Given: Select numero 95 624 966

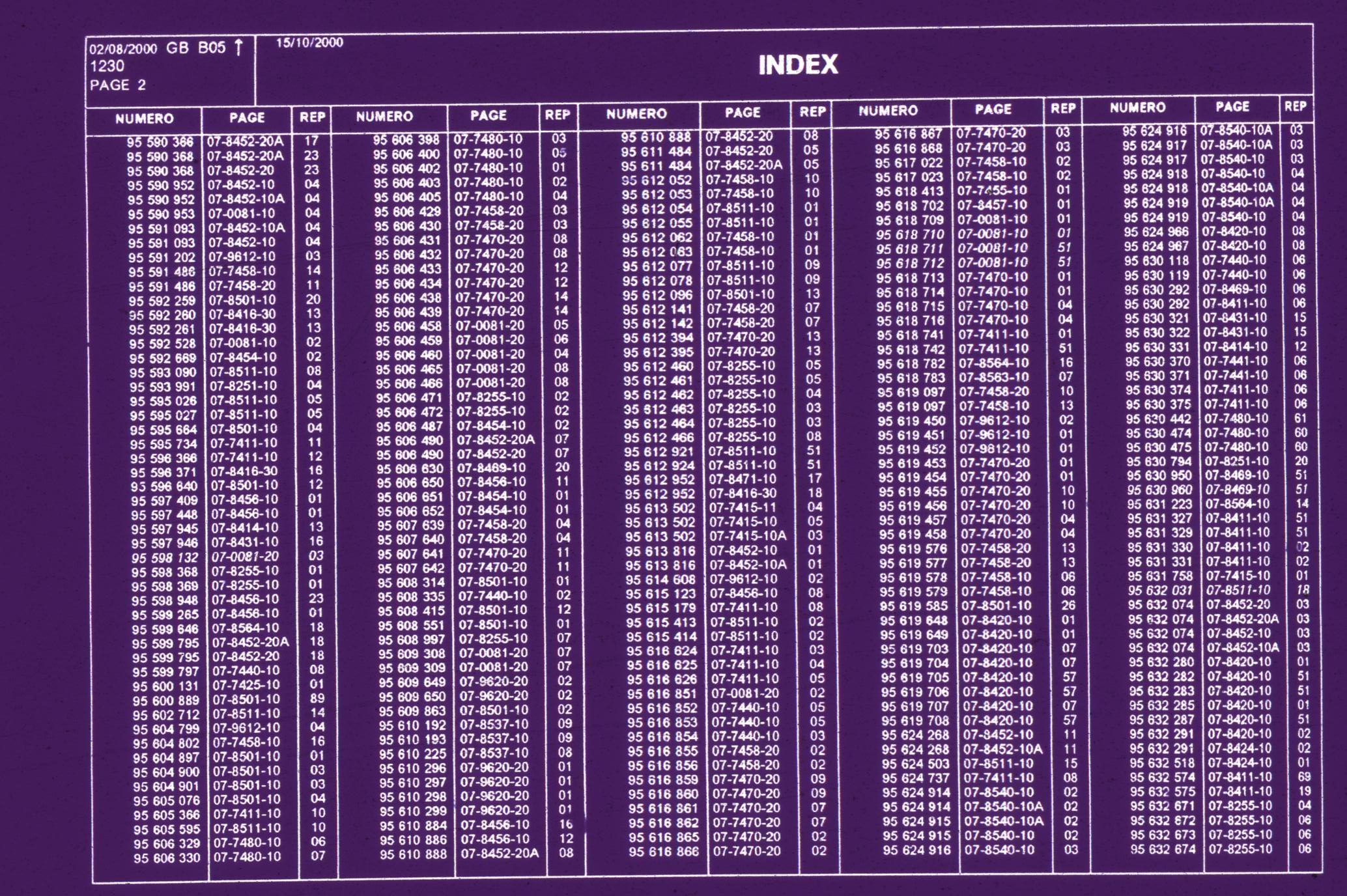Looking at the screenshot, I should pyautogui.click(x=1156, y=232).
